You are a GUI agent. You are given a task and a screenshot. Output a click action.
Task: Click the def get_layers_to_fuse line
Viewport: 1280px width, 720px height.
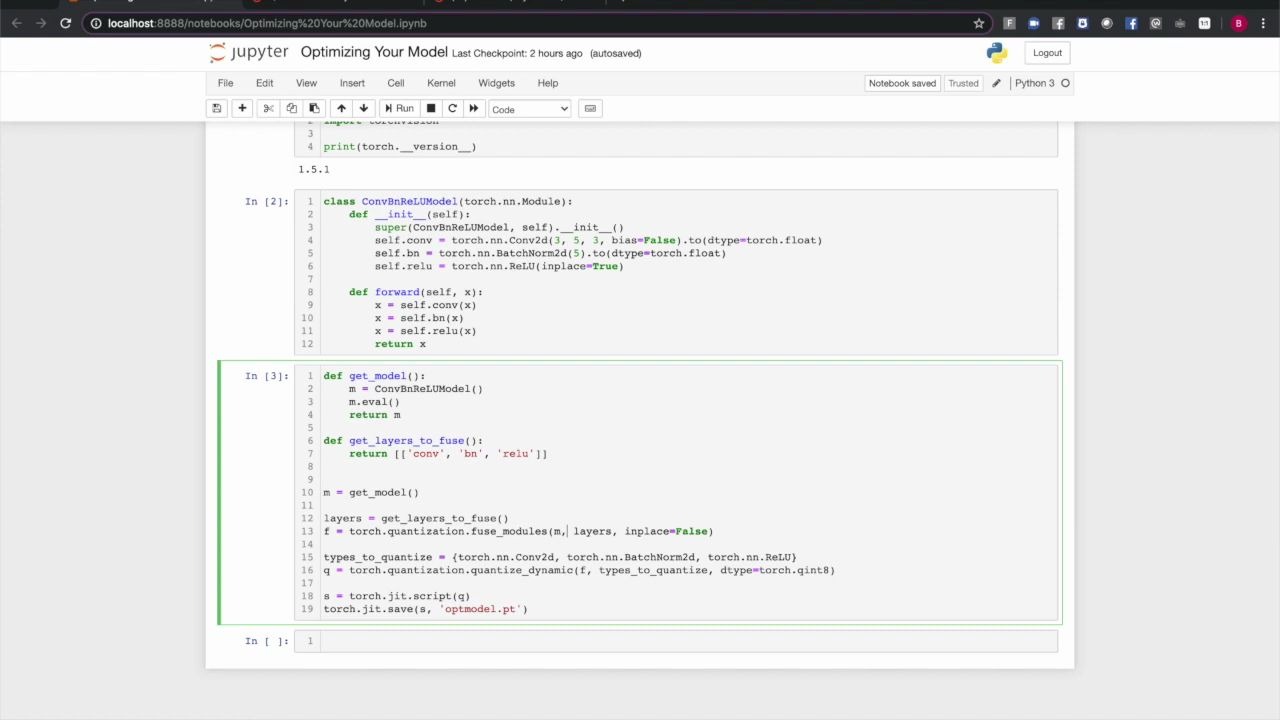click(403, 440)
